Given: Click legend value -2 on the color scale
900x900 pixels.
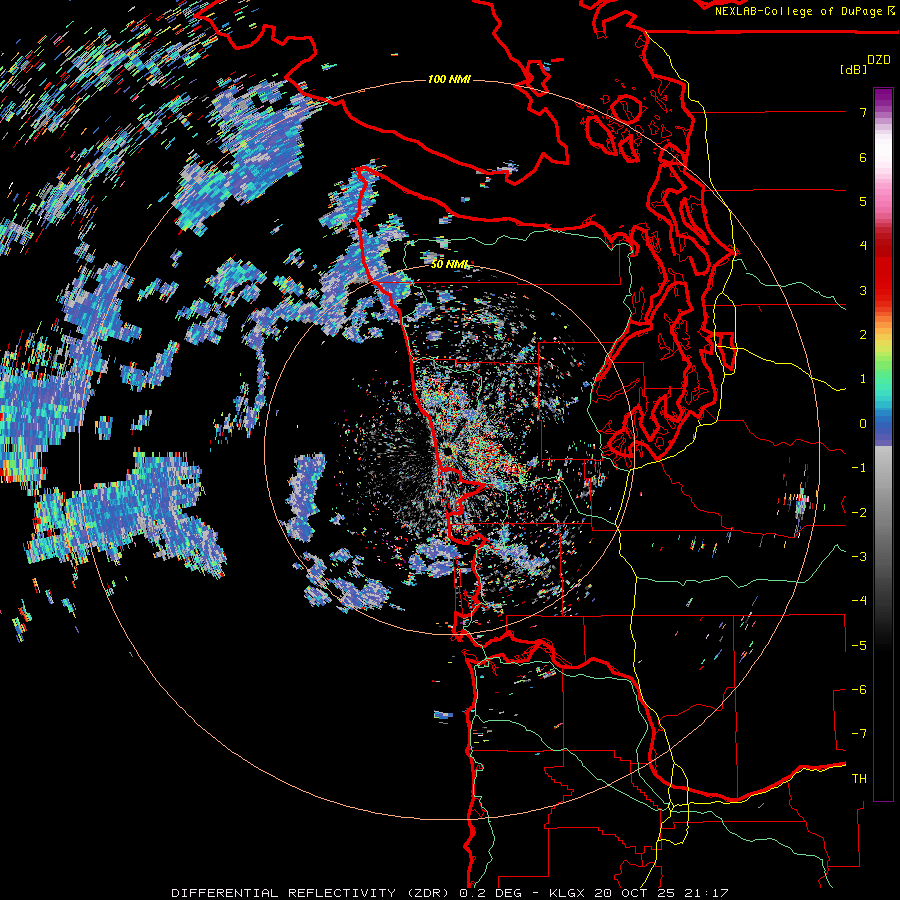Looking at the screenshot, I should [859, 513].
